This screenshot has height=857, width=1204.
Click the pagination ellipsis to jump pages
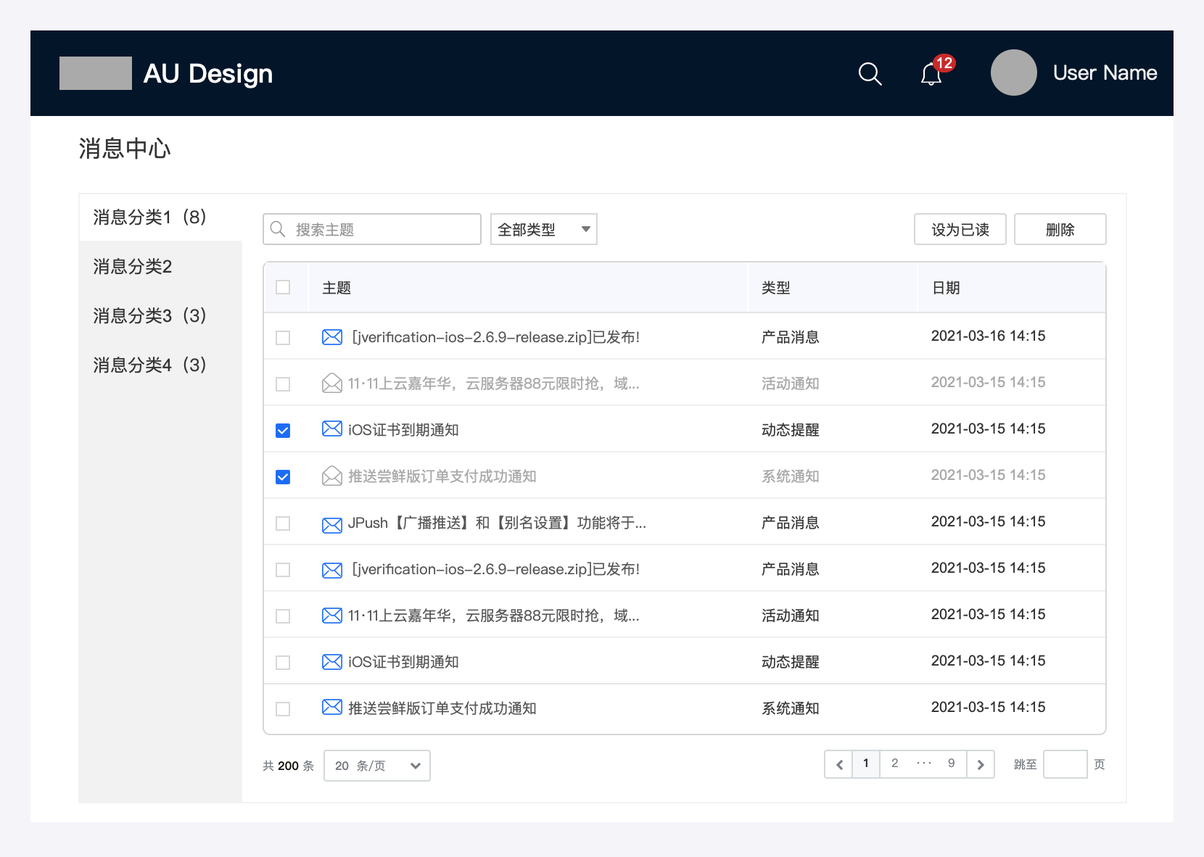coord(924,764)
